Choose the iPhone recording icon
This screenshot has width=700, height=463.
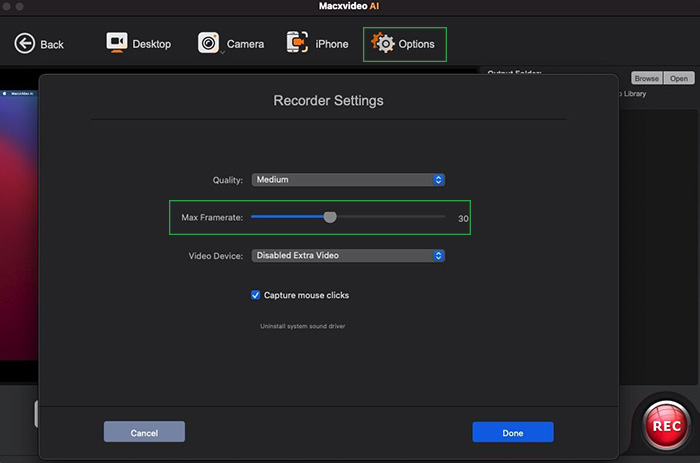(297, 42)
